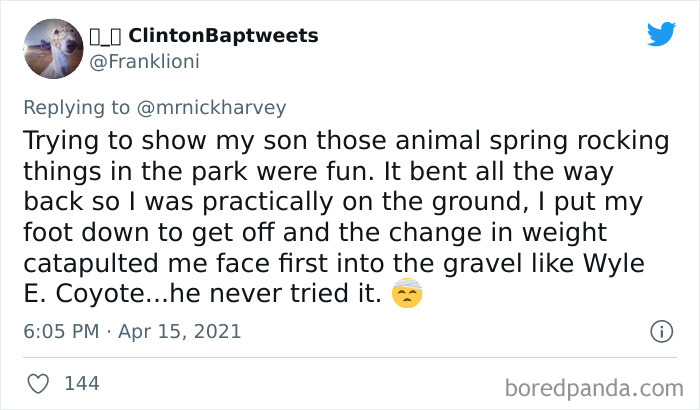Open the ClintonBaptweets profile picture
The width and height of the screenshot is (700, 410).
coord(52,48)
